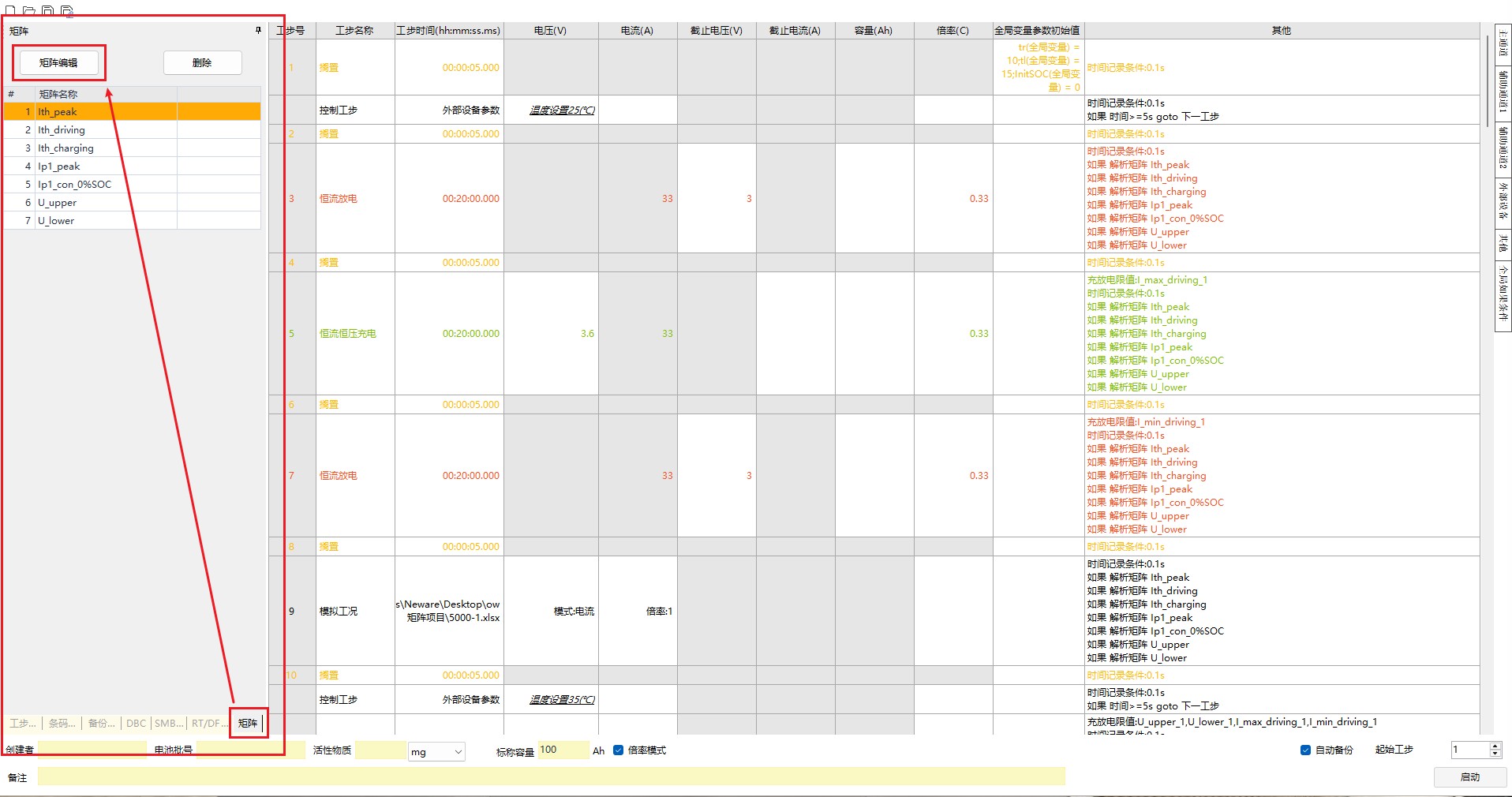The width and height of the screenshot is (1512, 797).
Task: Click the 矩阵编辑 button
Action: (x=59, y=63)
